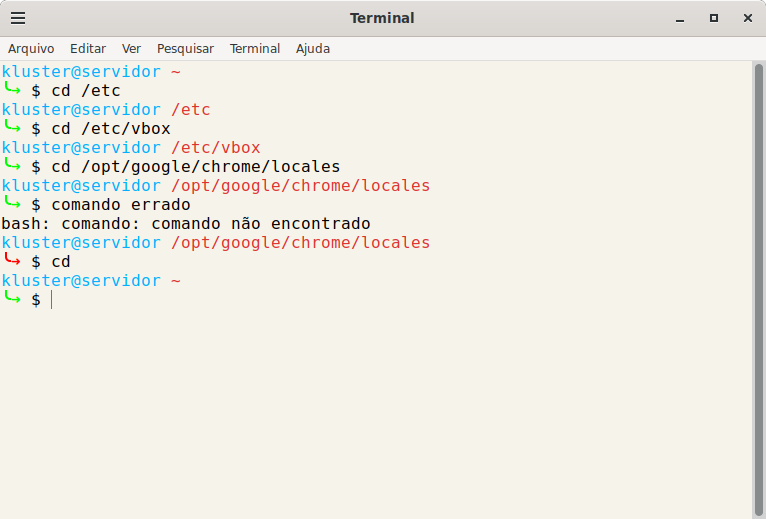Close the Terminal window
766x519 pixels.
point(747,18)
